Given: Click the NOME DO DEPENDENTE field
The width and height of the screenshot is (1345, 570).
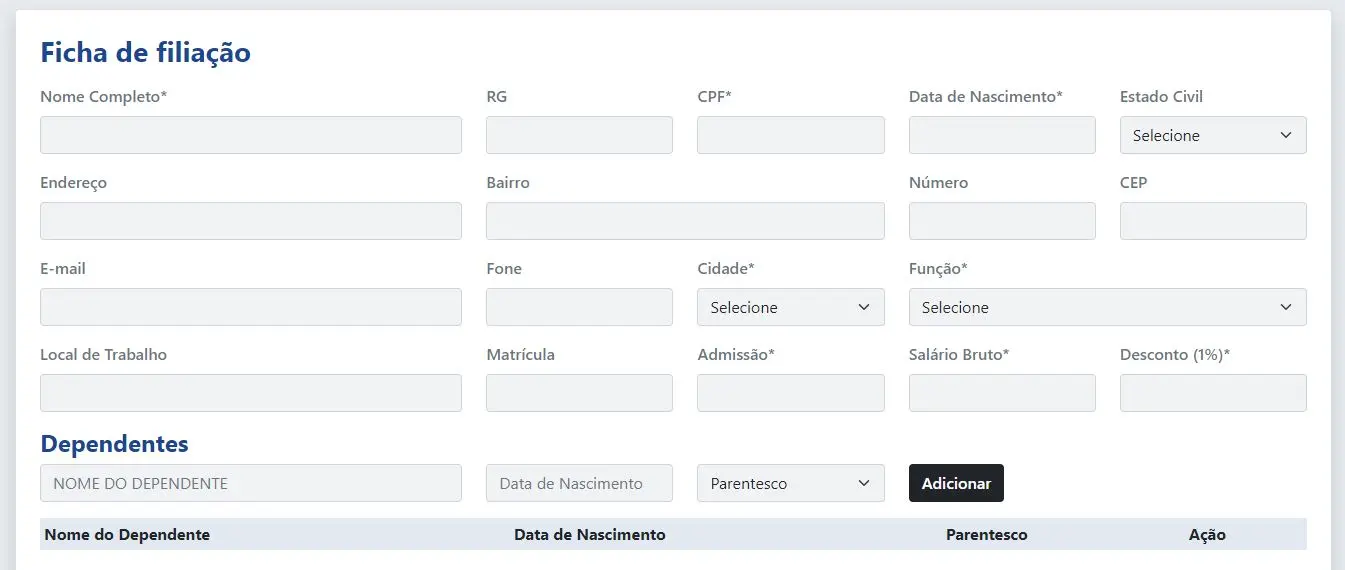Looking at the screenshot, I should [250, 483].
